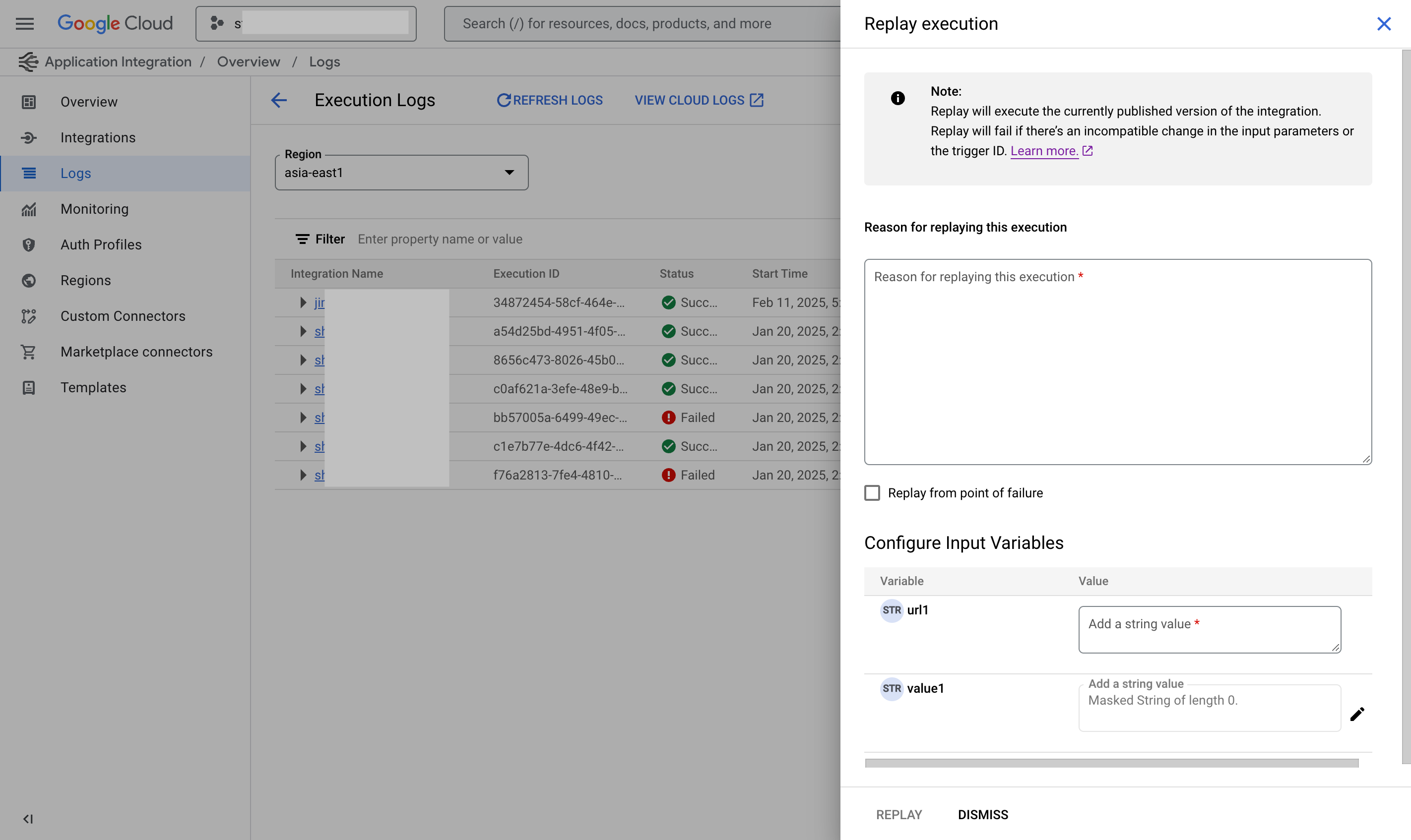This screenshot has width=1411, height=840.
Task: Close the Replay execution panel
Action: (x=1383, y=24)
